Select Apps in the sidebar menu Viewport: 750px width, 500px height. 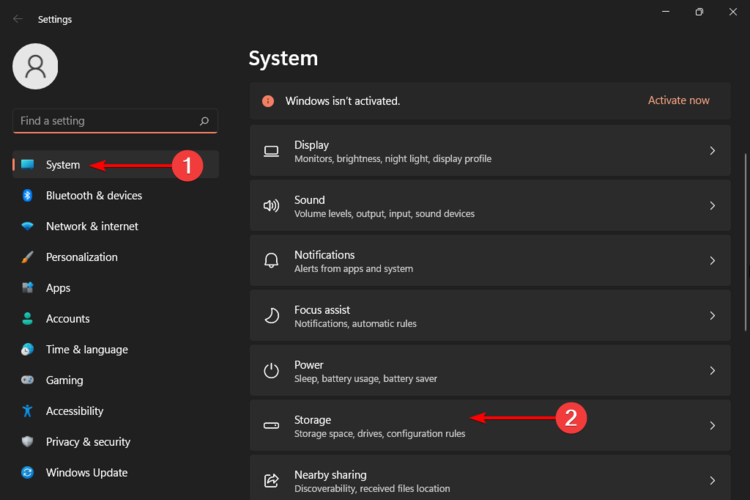point(58,288)
